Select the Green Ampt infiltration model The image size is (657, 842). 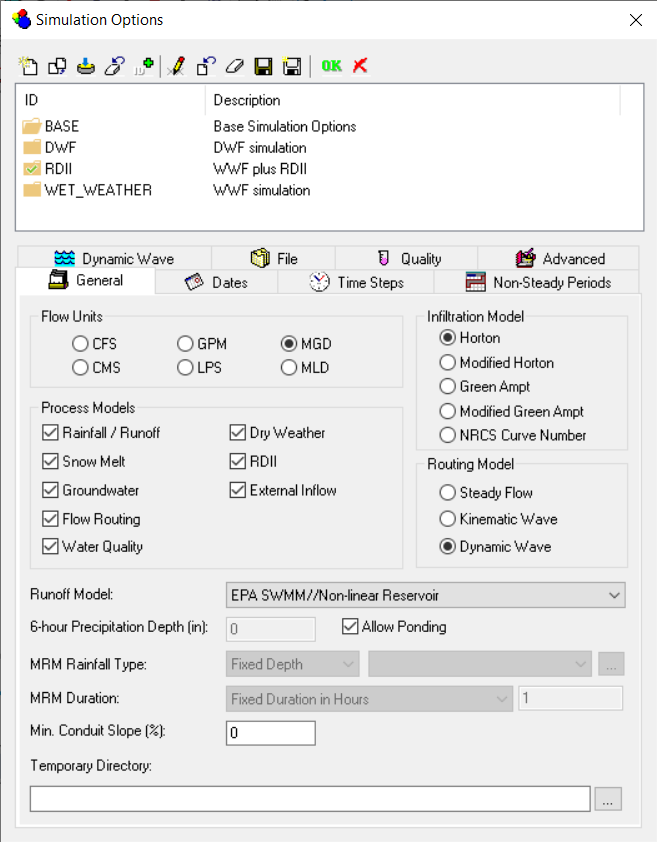447,387
